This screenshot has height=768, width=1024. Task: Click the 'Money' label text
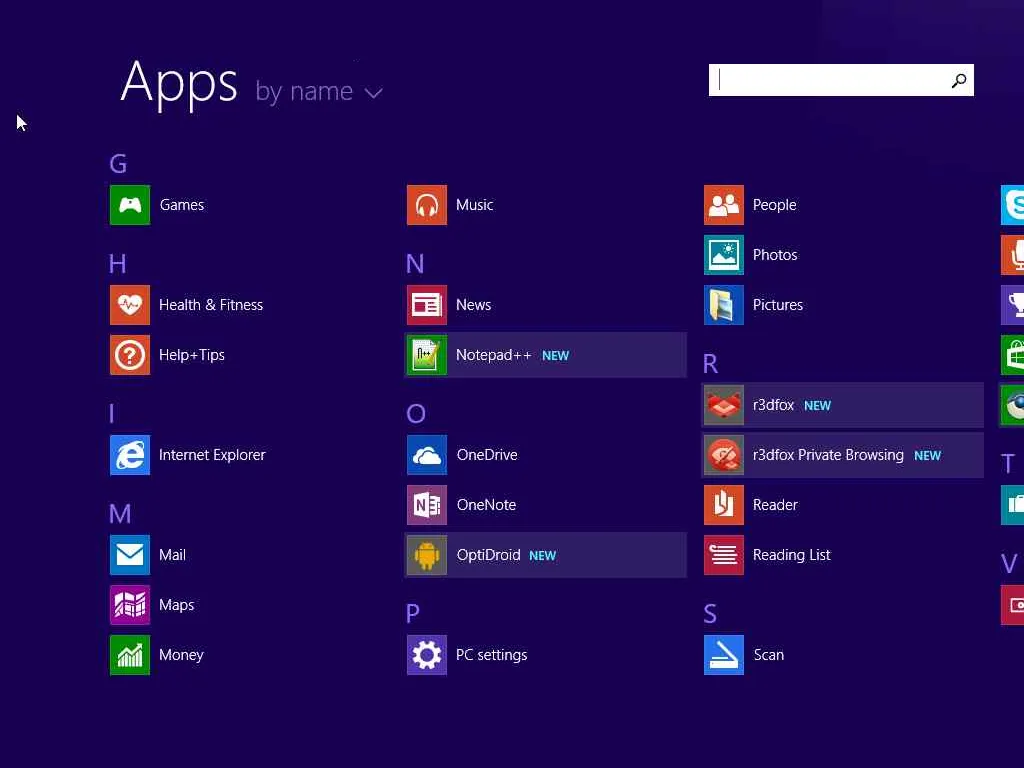pyautogui.click(x=182, y=655)
